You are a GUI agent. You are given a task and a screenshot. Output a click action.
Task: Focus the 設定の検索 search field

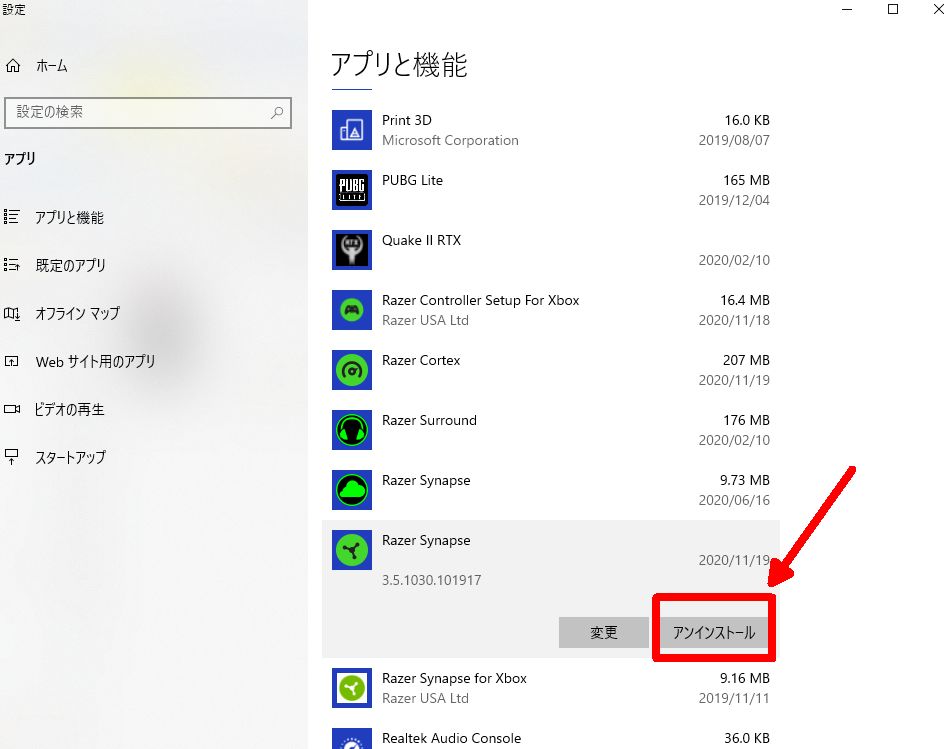pyautogui.click(x=148, y=113)
